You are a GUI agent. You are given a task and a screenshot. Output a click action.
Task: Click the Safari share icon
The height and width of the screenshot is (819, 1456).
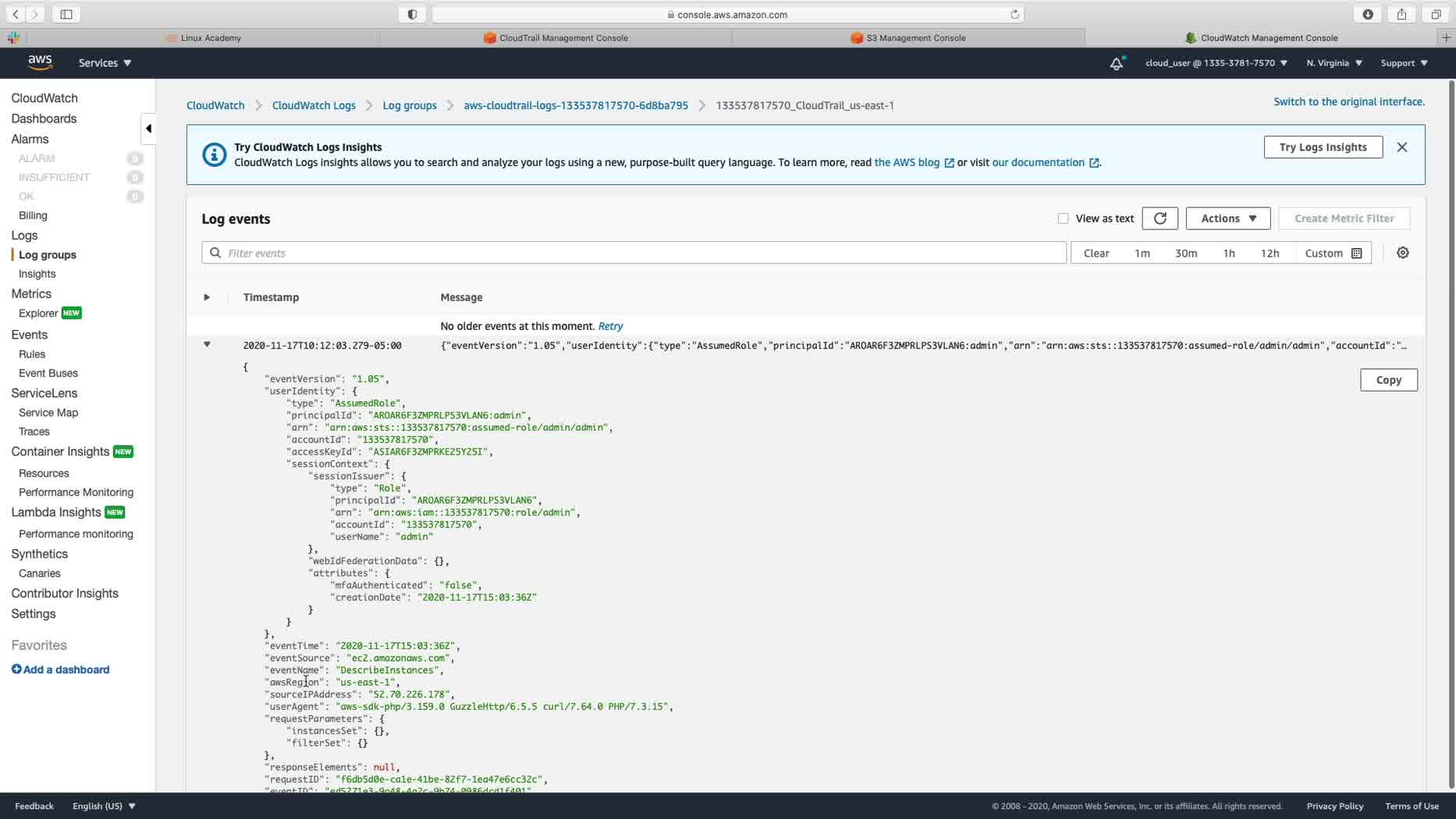pyautogui.click(x=1402, y=14)
